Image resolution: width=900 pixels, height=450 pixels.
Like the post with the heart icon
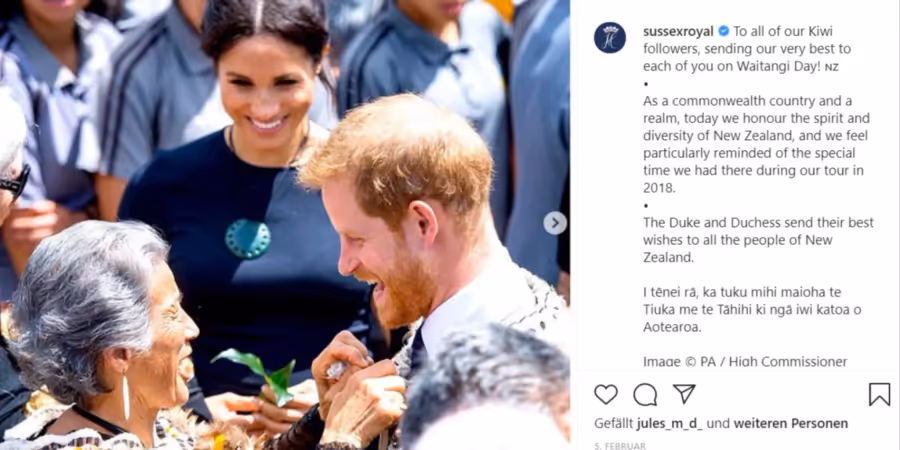tap(606, 394)
